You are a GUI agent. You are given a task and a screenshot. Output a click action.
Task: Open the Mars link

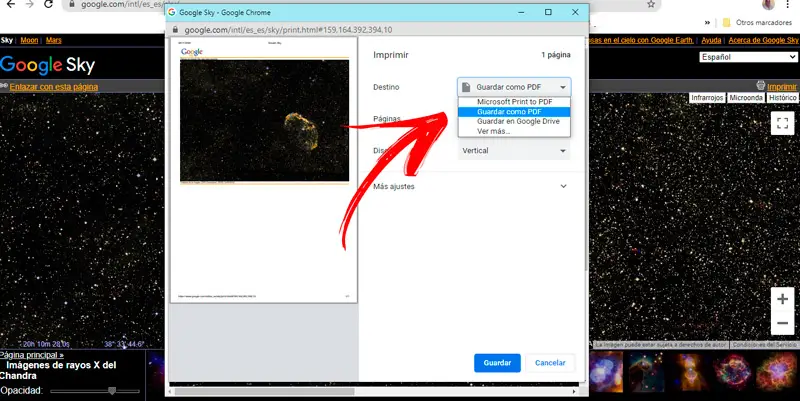(54, 40)
